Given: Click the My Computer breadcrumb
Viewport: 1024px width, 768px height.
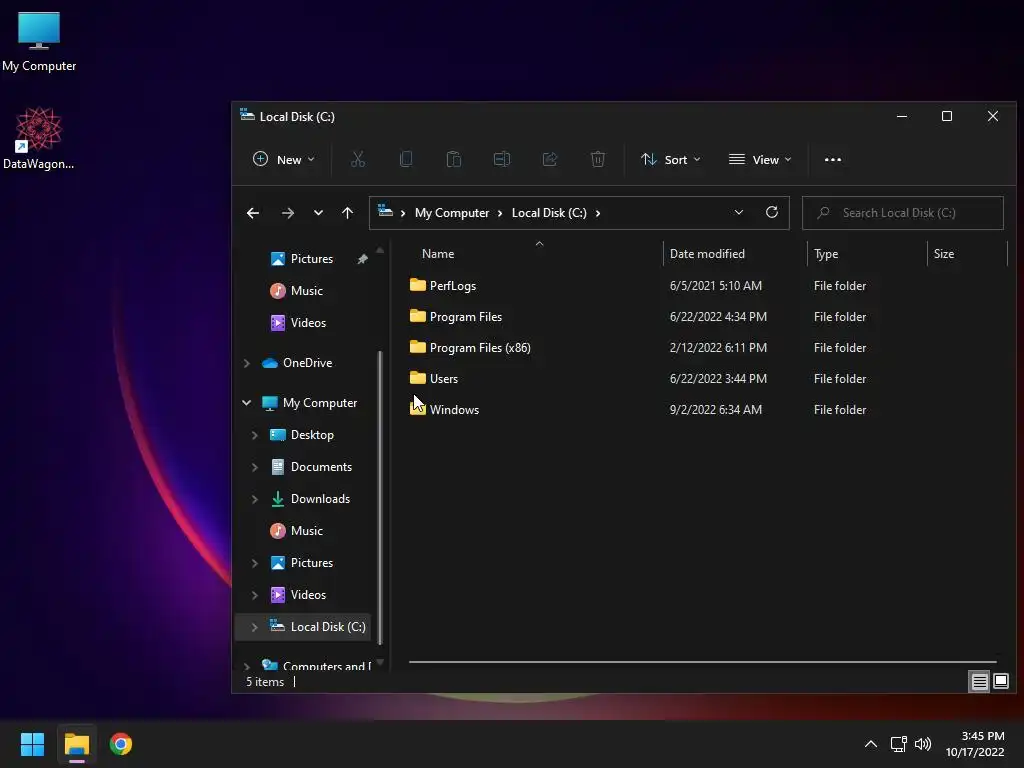Looking at the screenshot, I should coord(452,213).
